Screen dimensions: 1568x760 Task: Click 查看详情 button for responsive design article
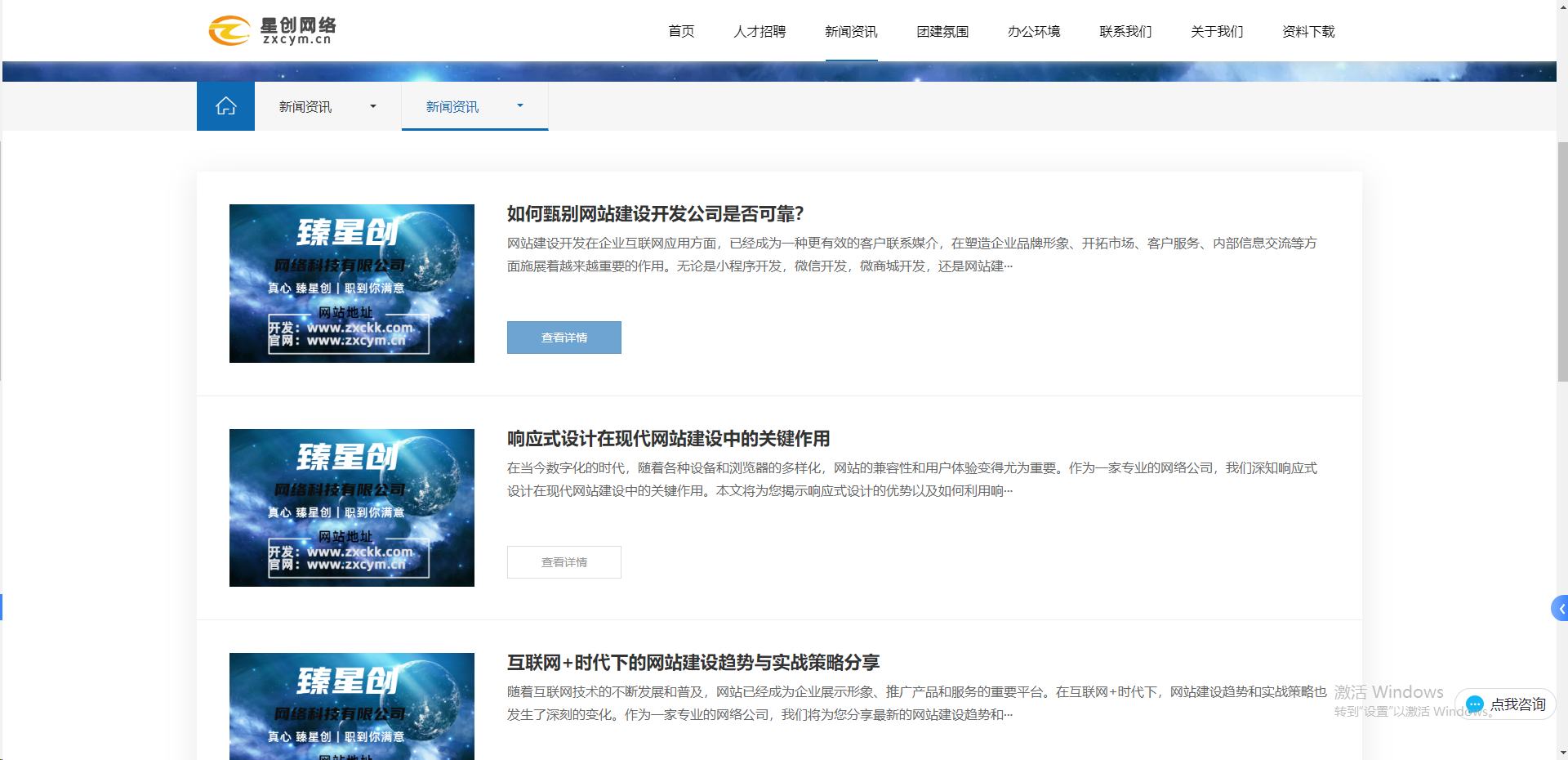(564, 562)
